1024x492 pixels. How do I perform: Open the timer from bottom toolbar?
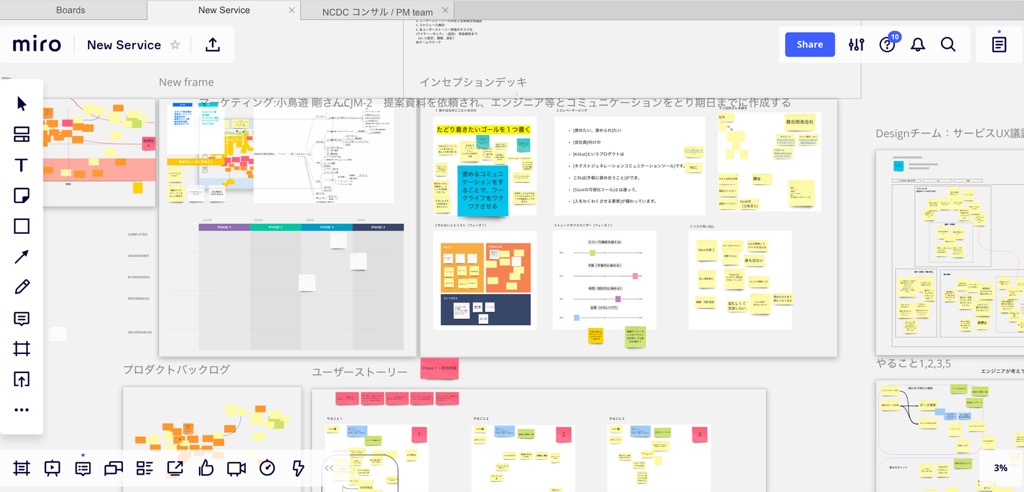click(x=267, y=468)
